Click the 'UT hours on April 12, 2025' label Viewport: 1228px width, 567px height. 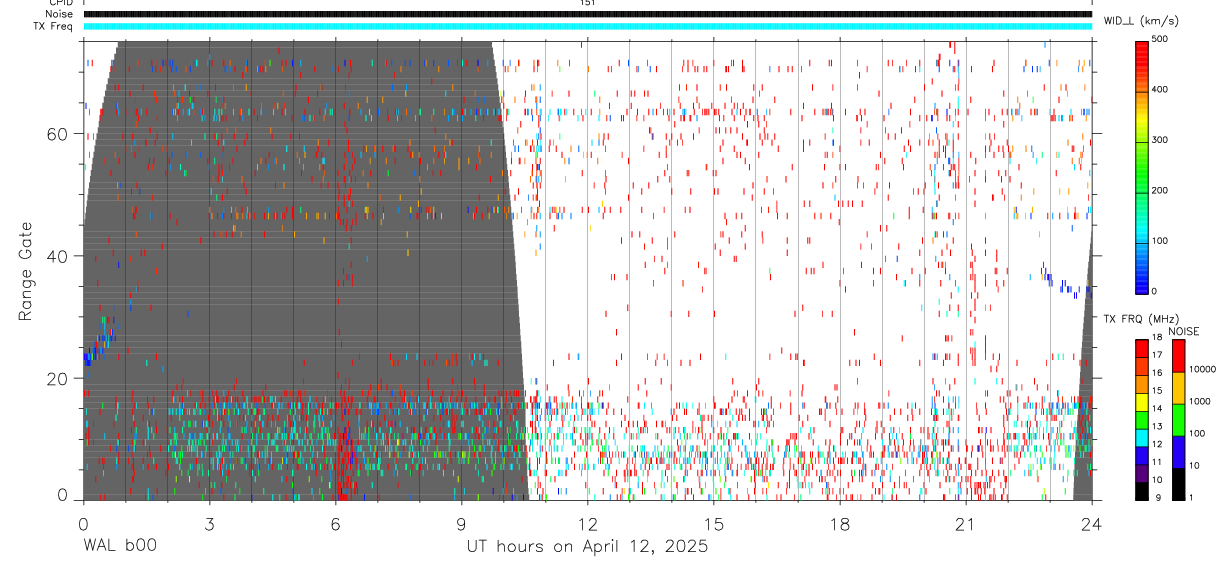click(587, 547)
